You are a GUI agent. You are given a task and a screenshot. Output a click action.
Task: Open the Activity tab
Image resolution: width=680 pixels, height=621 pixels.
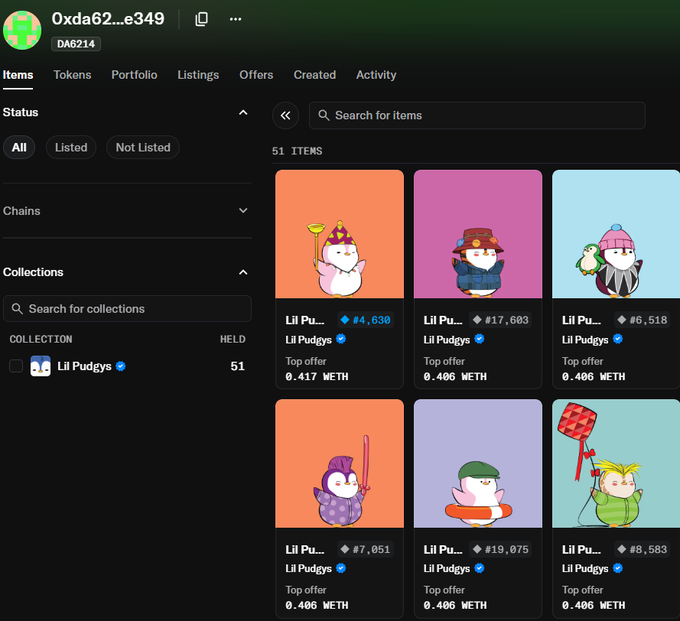tap(376, 75)
